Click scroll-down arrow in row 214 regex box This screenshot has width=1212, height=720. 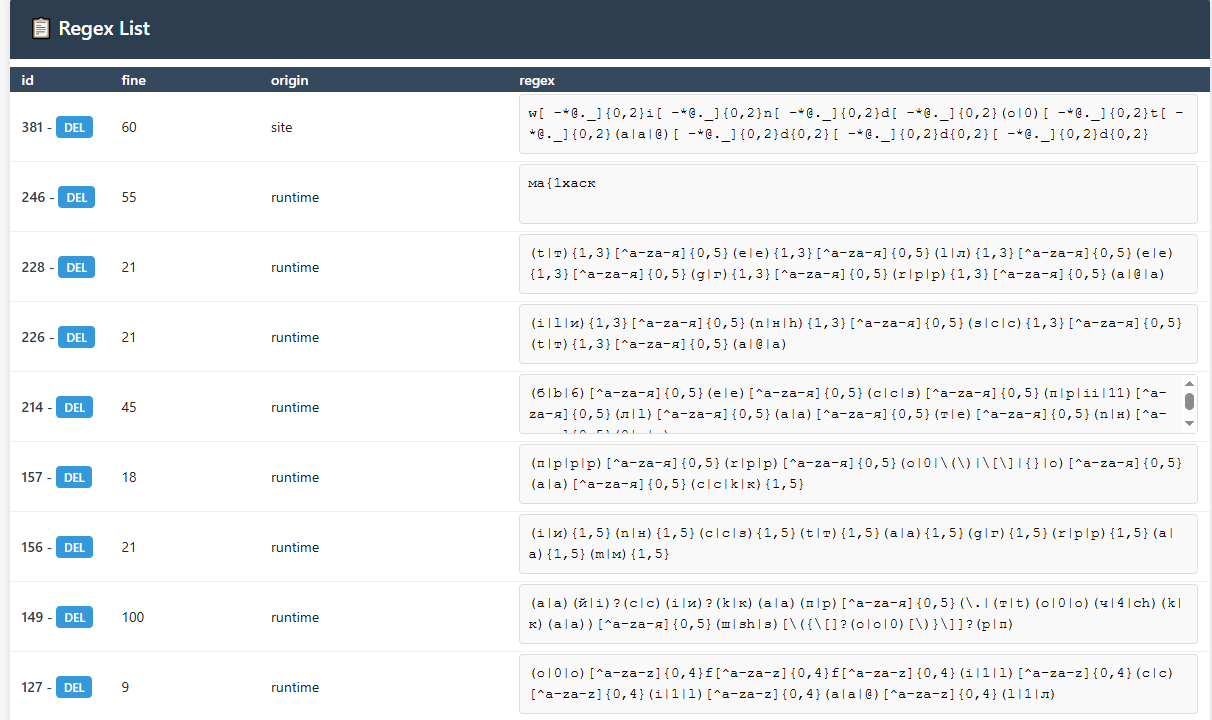(x=1189, y=424)
